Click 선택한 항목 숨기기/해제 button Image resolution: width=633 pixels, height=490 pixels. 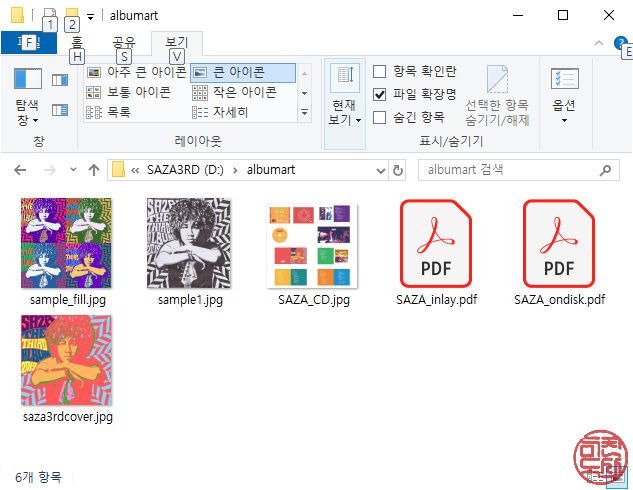tap(497, 96)
